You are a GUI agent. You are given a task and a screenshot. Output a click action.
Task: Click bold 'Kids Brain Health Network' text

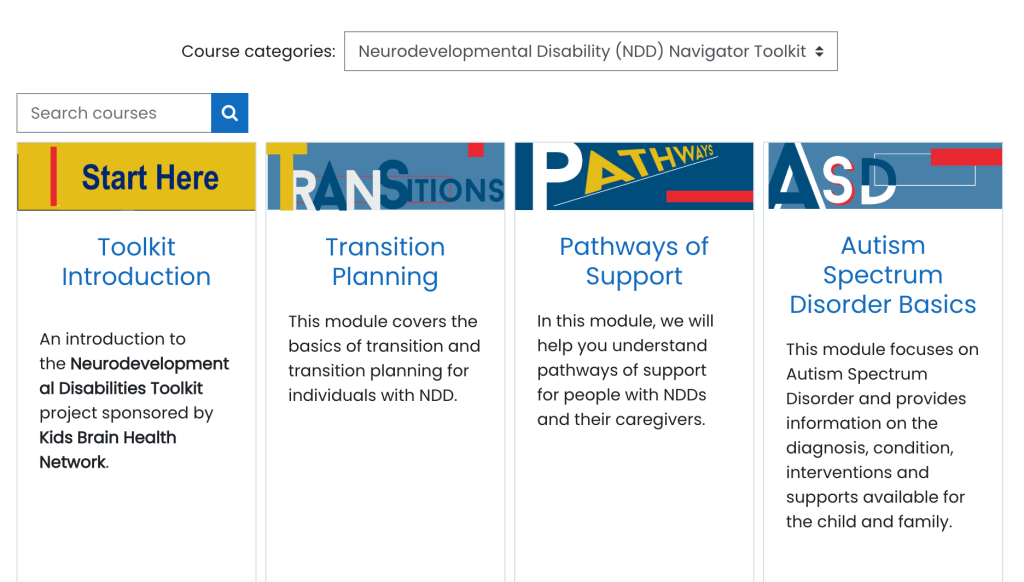point(107,449)
